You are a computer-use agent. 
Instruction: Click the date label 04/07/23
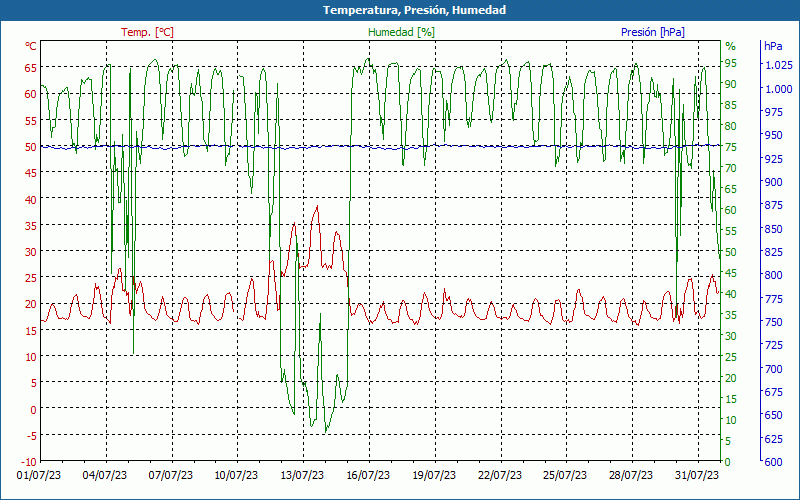pos(105,476)
